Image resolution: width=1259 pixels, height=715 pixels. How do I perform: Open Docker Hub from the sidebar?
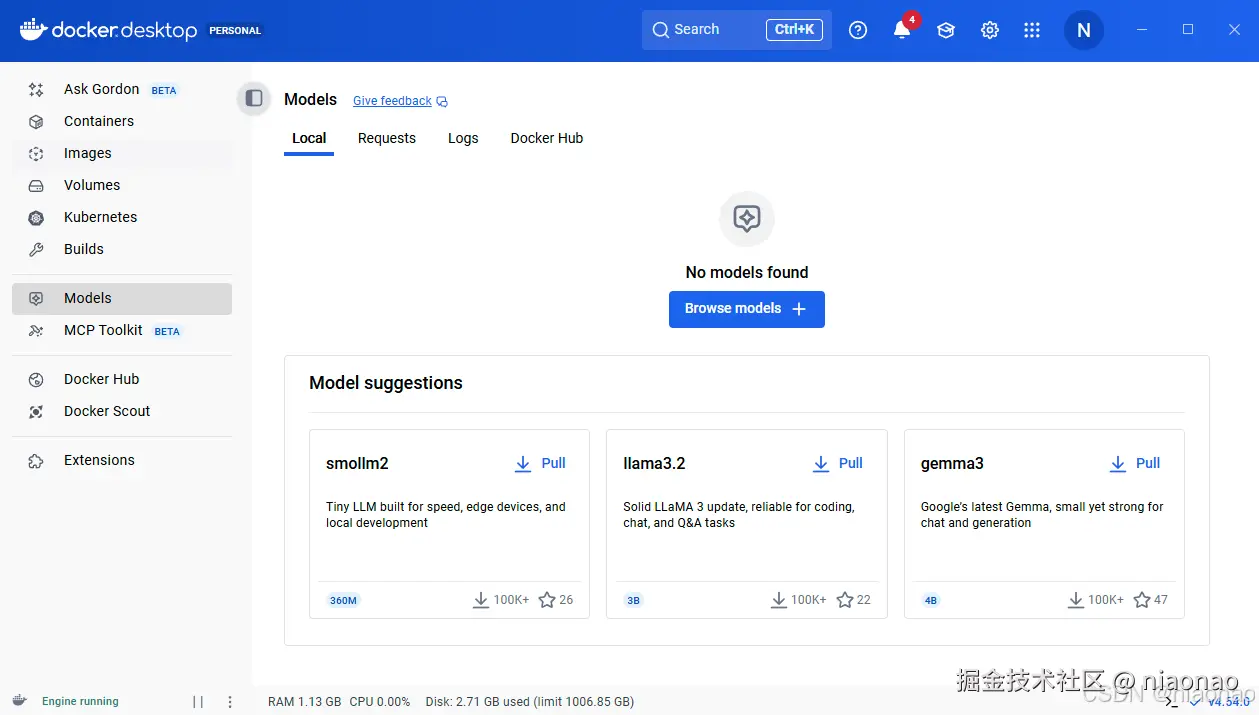[122, 379]
